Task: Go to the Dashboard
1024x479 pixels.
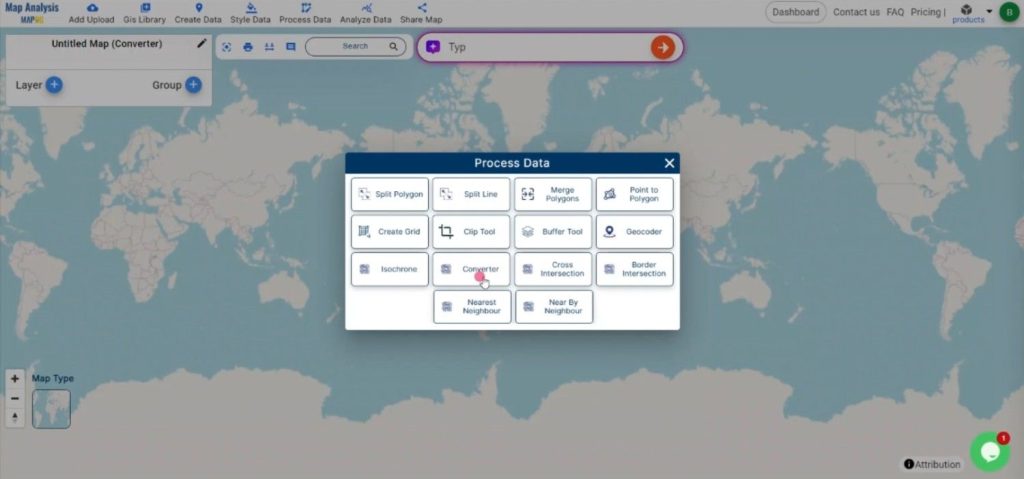Action: click(x=796, y=12)
